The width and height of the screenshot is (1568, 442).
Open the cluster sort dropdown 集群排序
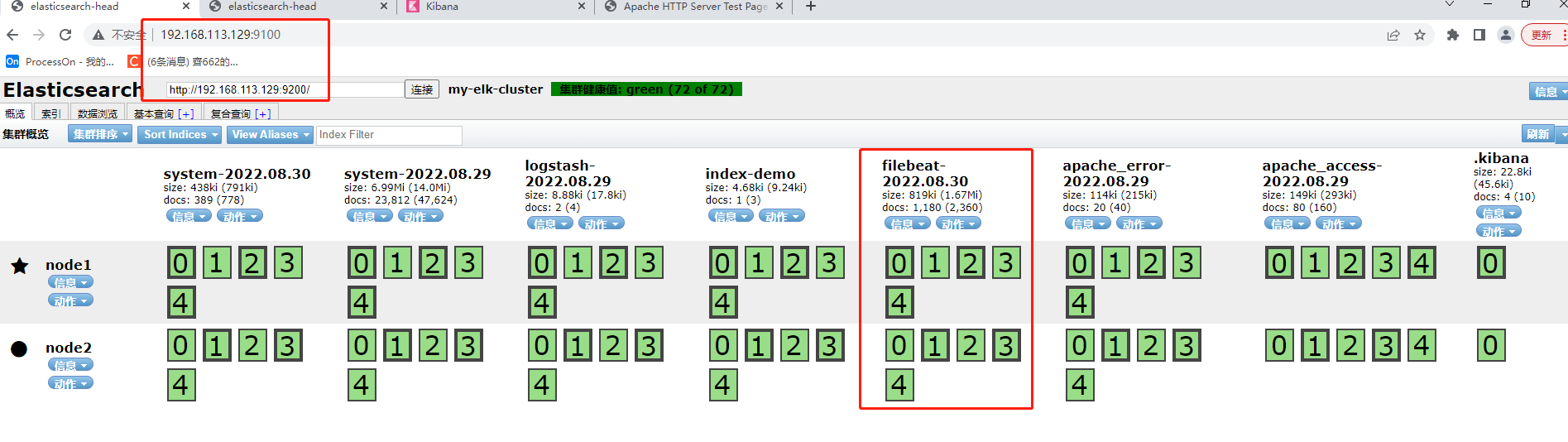pyautogui.click(x=100, y=135)
